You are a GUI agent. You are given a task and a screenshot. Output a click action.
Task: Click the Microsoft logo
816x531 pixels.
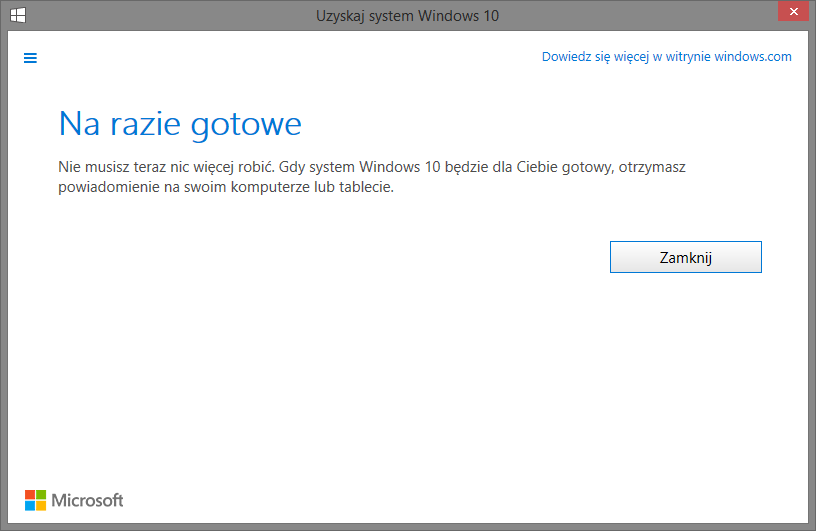pyautogui.click(x=74, y=500)
